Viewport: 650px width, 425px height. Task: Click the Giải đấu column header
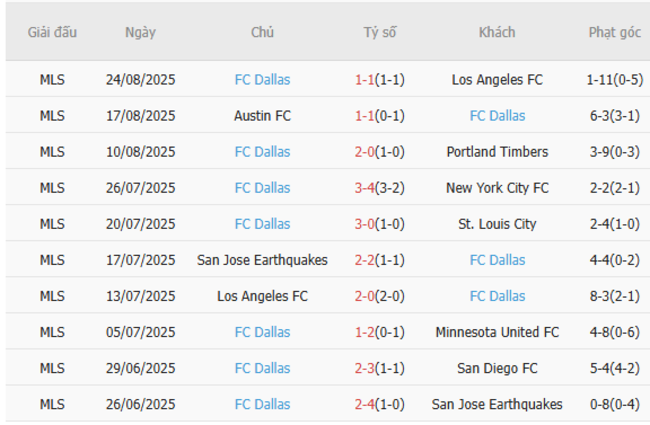pos(52,32)
